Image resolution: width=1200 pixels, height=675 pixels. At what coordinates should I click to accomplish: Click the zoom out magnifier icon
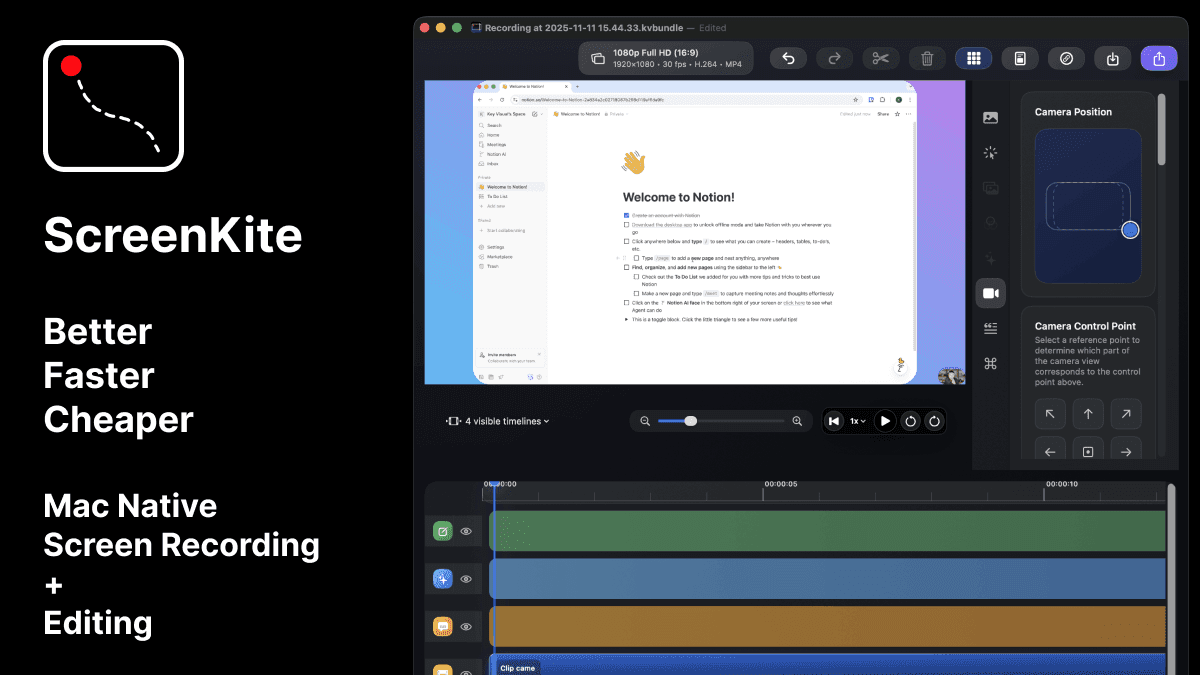pos(645,421)
